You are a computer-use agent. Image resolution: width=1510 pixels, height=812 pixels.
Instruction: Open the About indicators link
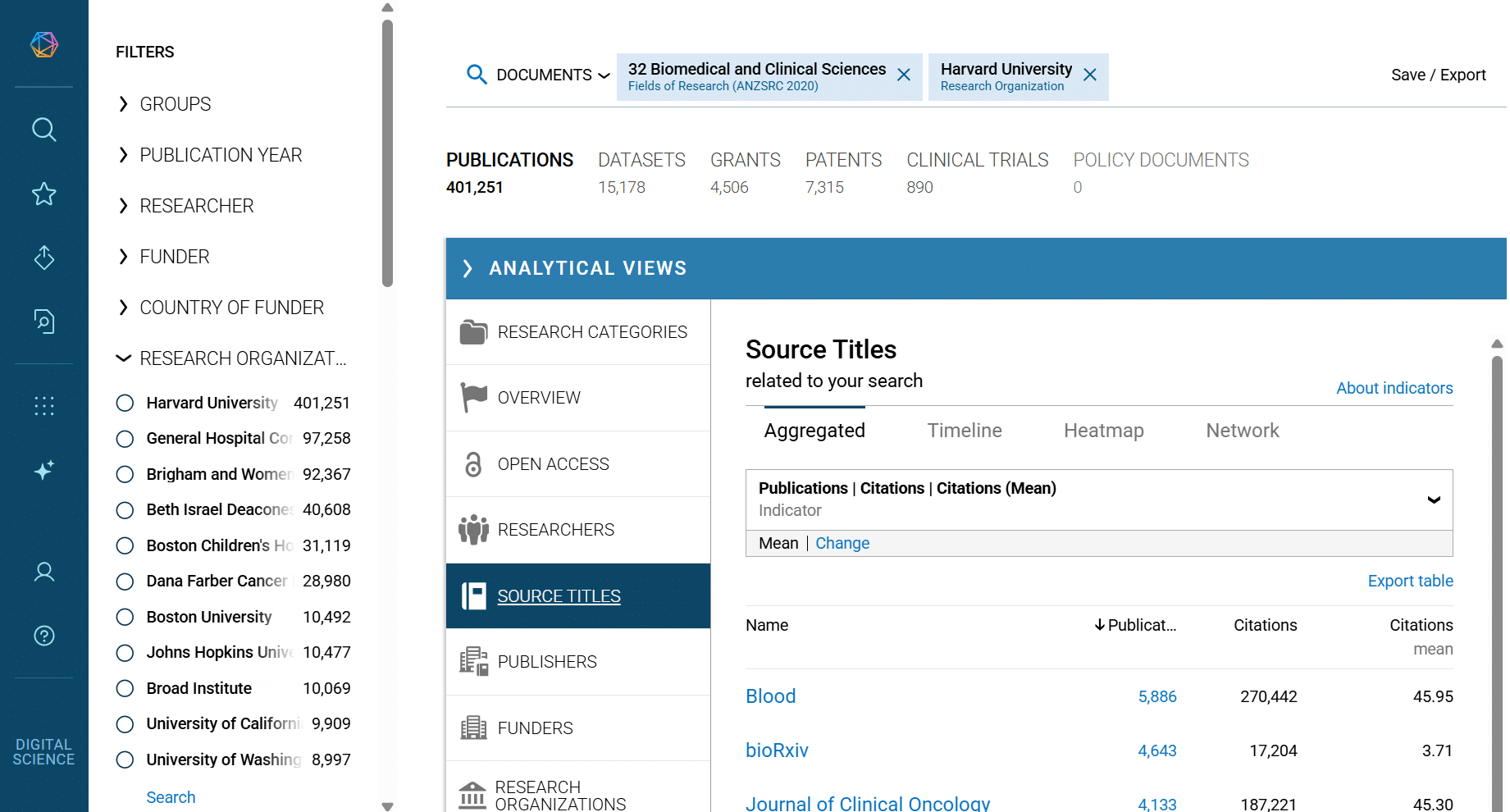point(1394,388)
